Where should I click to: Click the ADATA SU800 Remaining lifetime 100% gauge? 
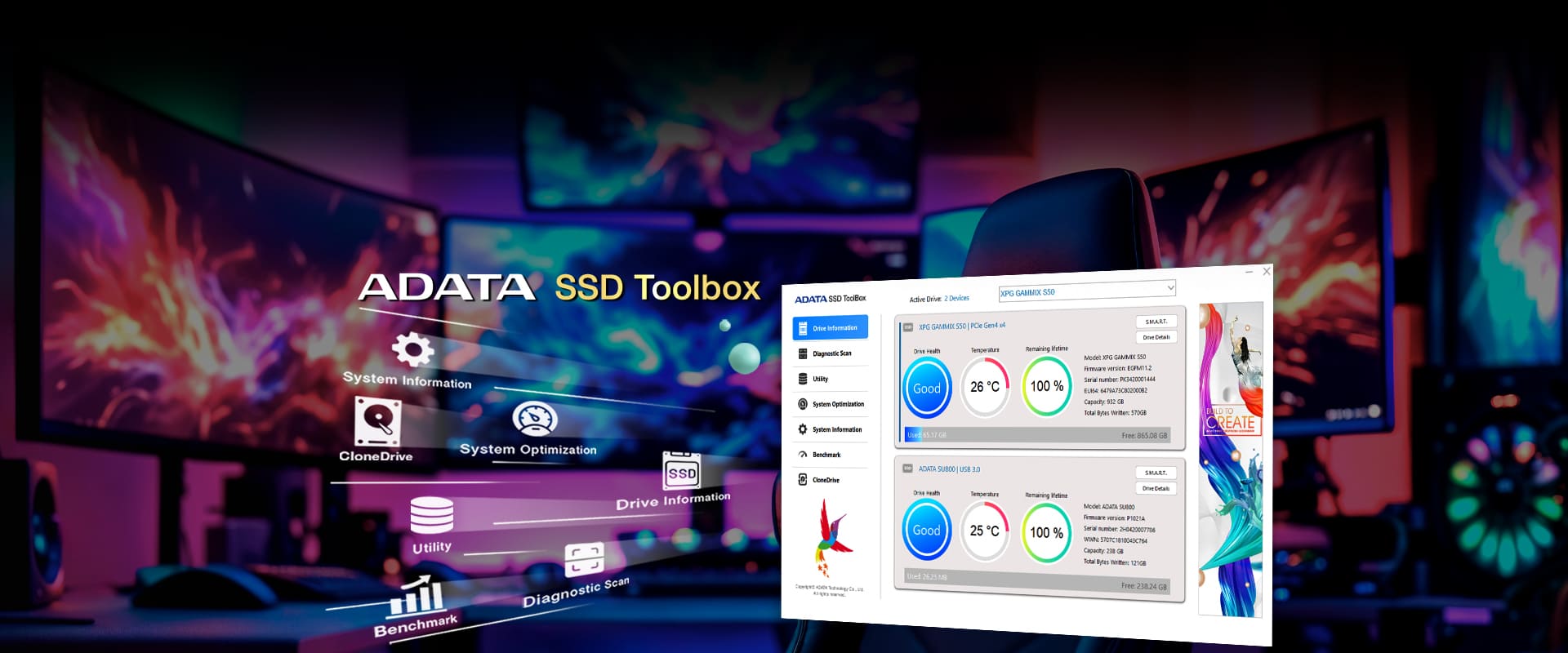[x=1046, y=532]
